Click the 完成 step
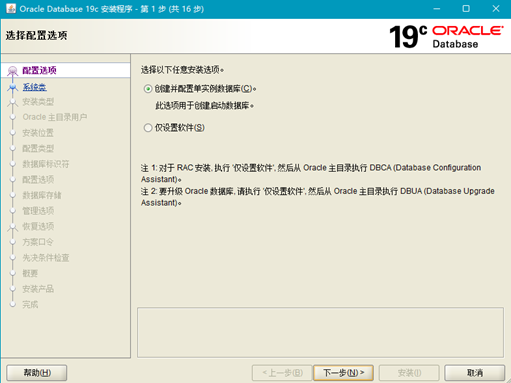This screenshot has height=383, width=511. coord(30,304)
